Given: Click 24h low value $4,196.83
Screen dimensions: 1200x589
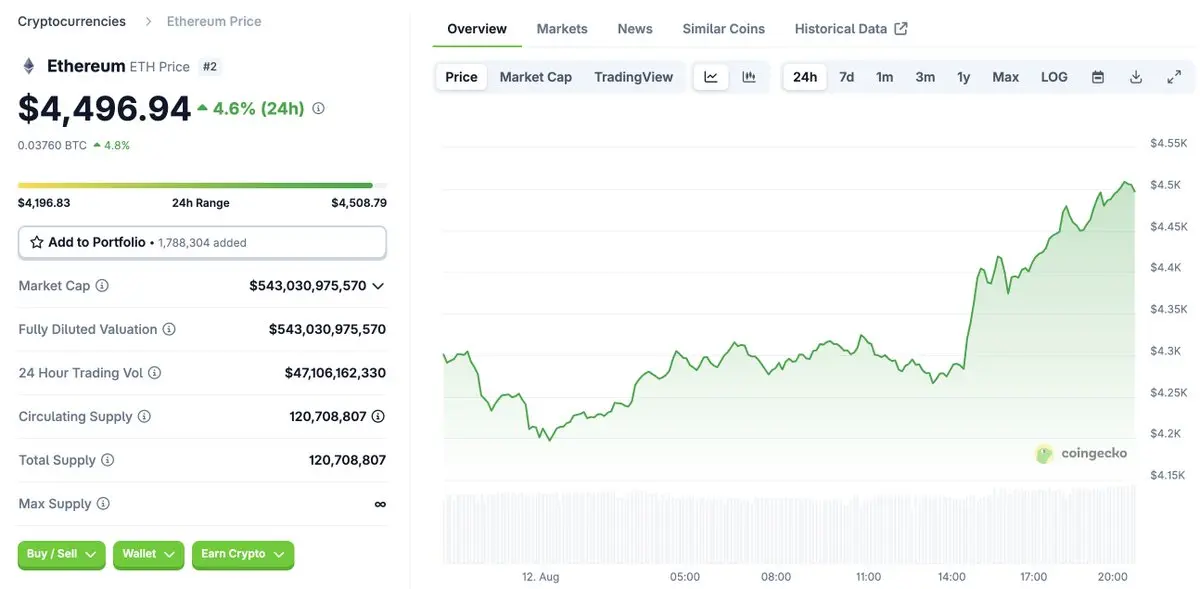Looking at the screenshot, I should (44, 203).
